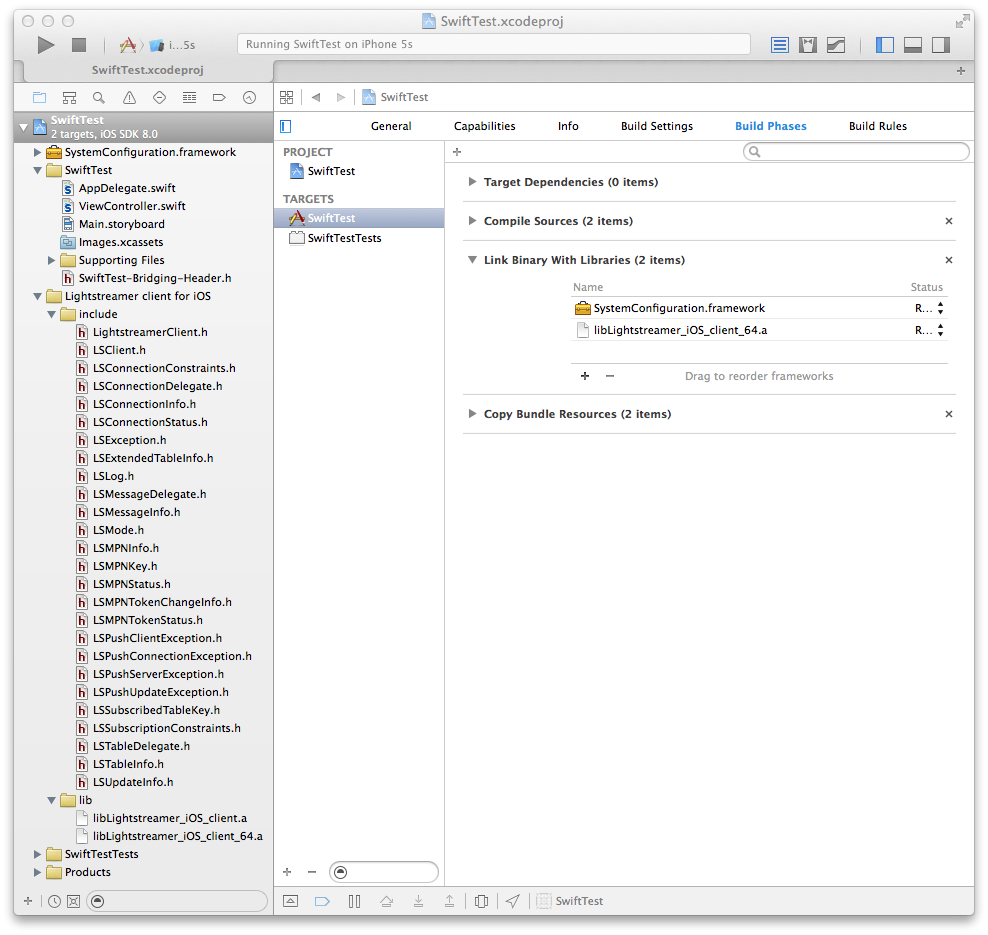
Task: Delete the Copy Bundle Resources phase
Action: (x=948, y=414)
